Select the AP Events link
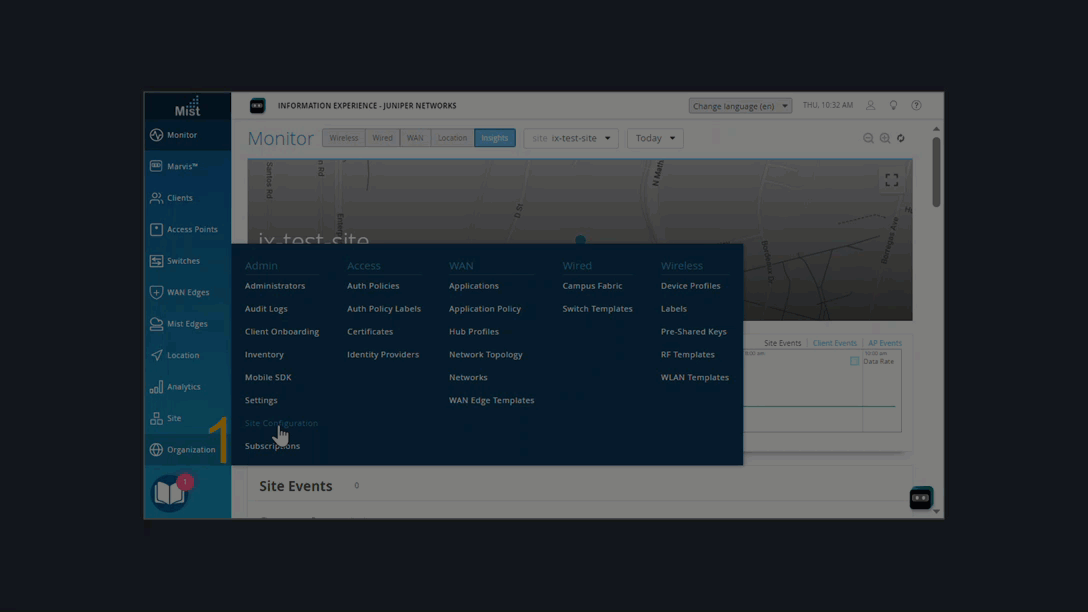Image resolution: width=1088 pixels, height=612 pixels. coord(885,343)
